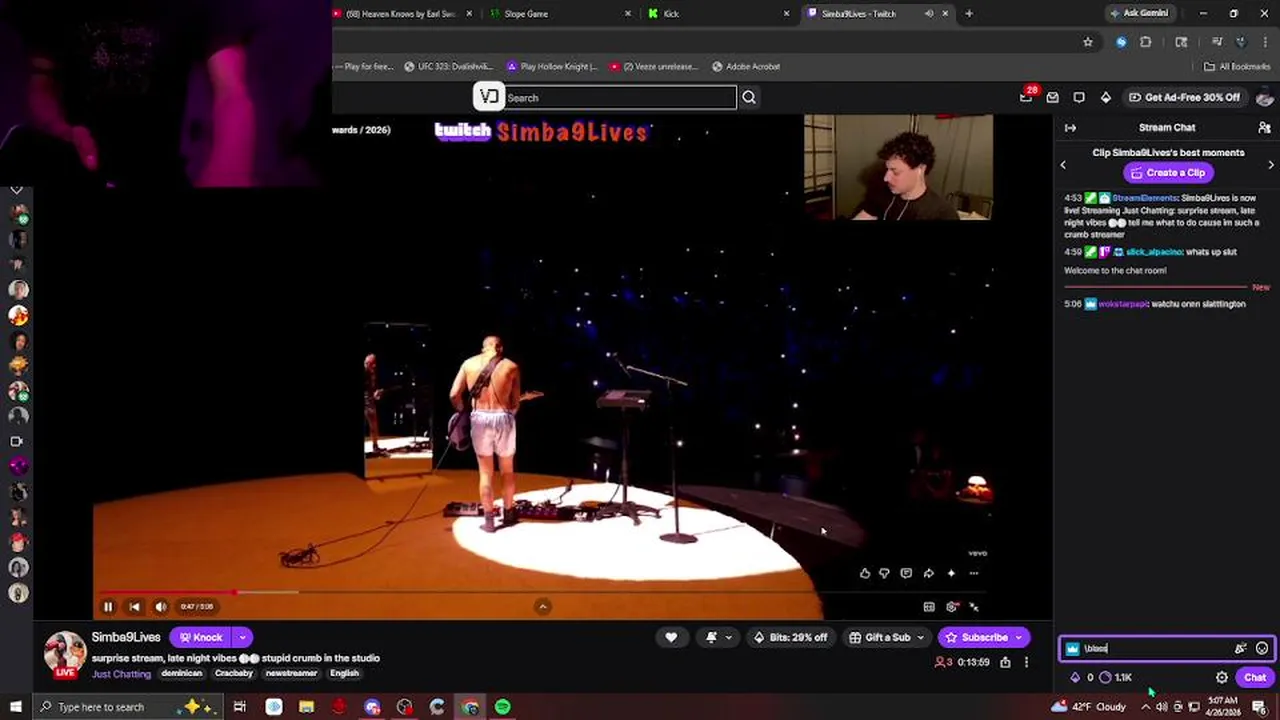The image size is (1280, 720).
Task: Show previous chat highlight card arrow
Action: (1063, 165)
